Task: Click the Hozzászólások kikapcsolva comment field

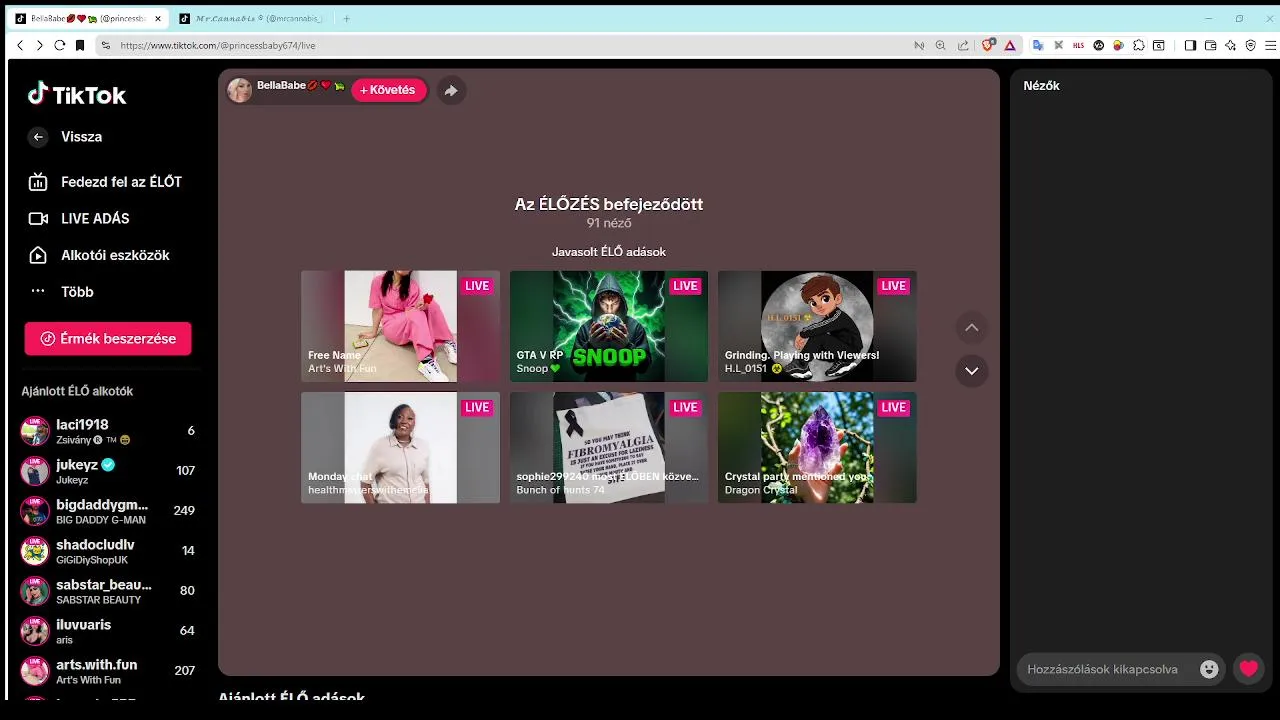Action: pos(1103,670)
